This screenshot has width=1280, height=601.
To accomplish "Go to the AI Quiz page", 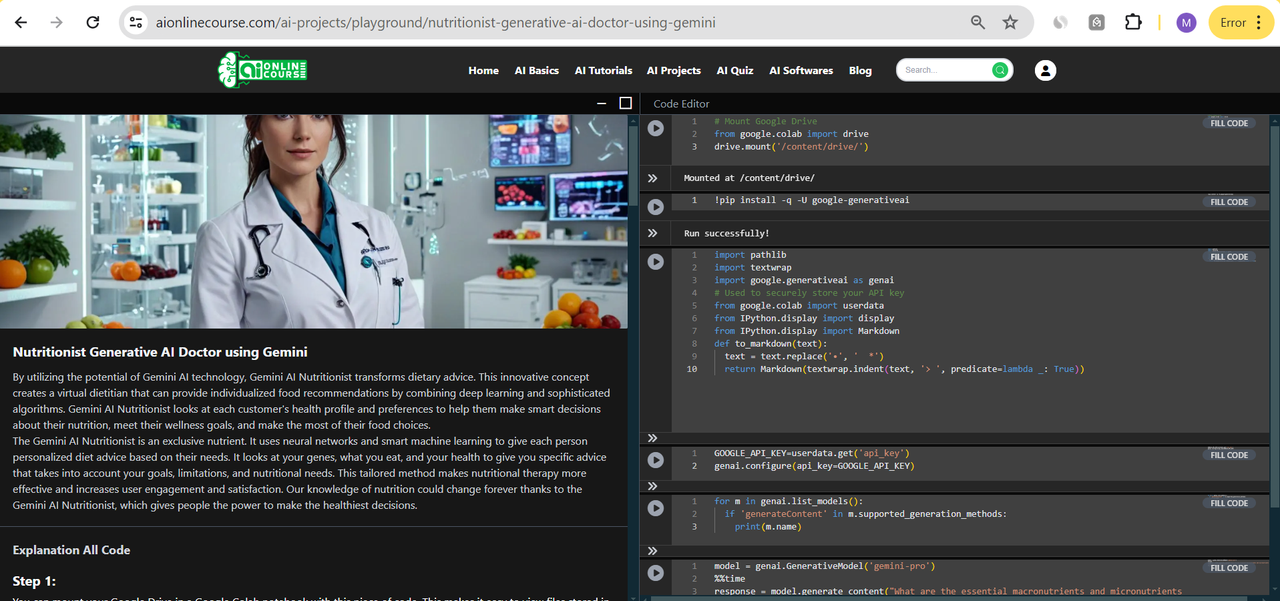I will [x=735, y=70].
